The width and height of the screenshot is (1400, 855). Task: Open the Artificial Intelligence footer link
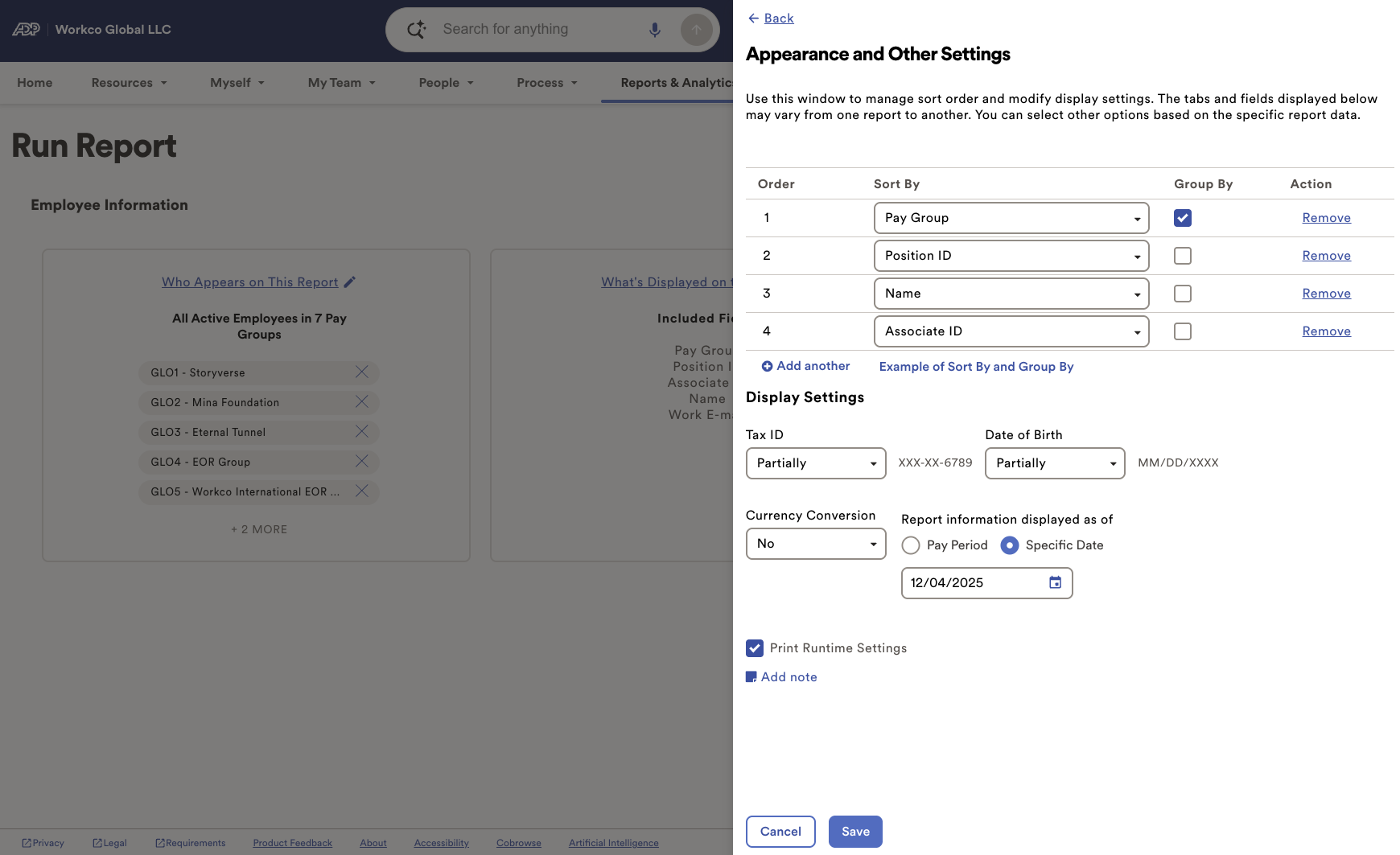613,843
